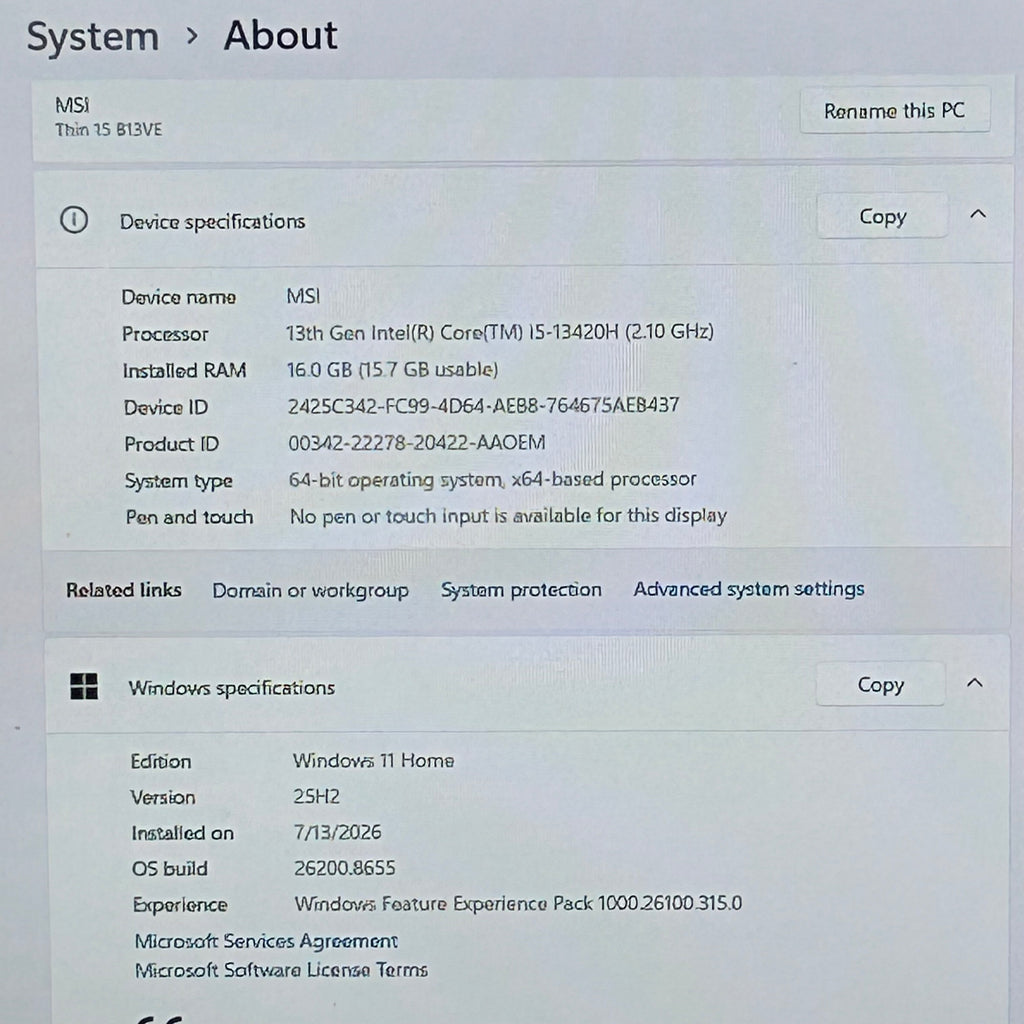Open the Domain or workgroup link
The image size is (1024, 1024).
[x=311, y=590]
